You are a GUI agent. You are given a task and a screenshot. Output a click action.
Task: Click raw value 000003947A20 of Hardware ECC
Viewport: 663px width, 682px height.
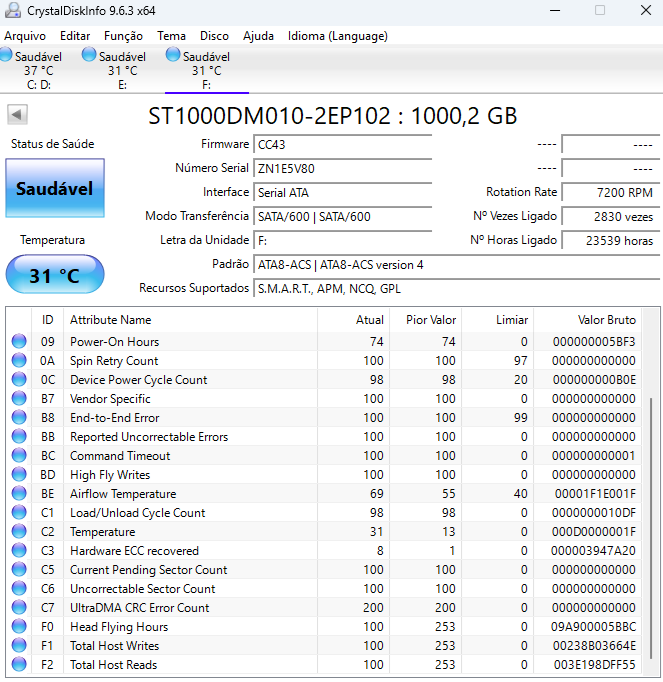coord(593,551)
